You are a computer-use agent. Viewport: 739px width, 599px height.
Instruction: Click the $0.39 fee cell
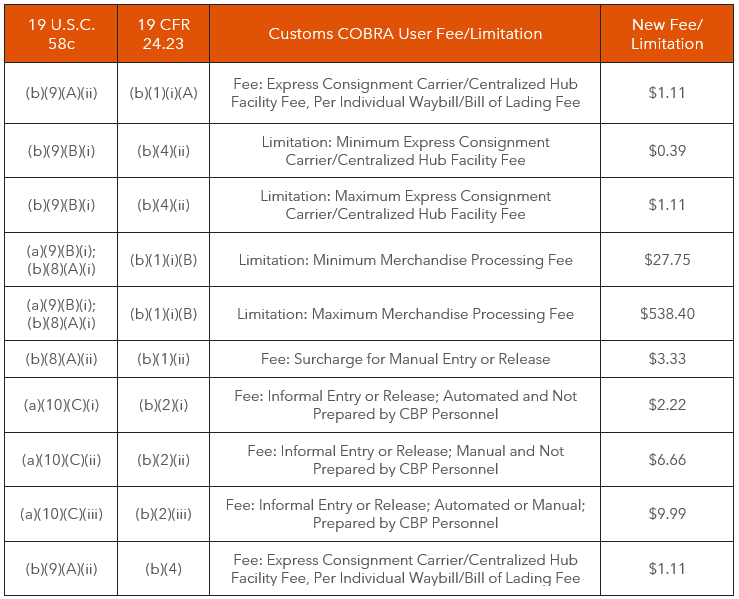[x=667, y=151]
